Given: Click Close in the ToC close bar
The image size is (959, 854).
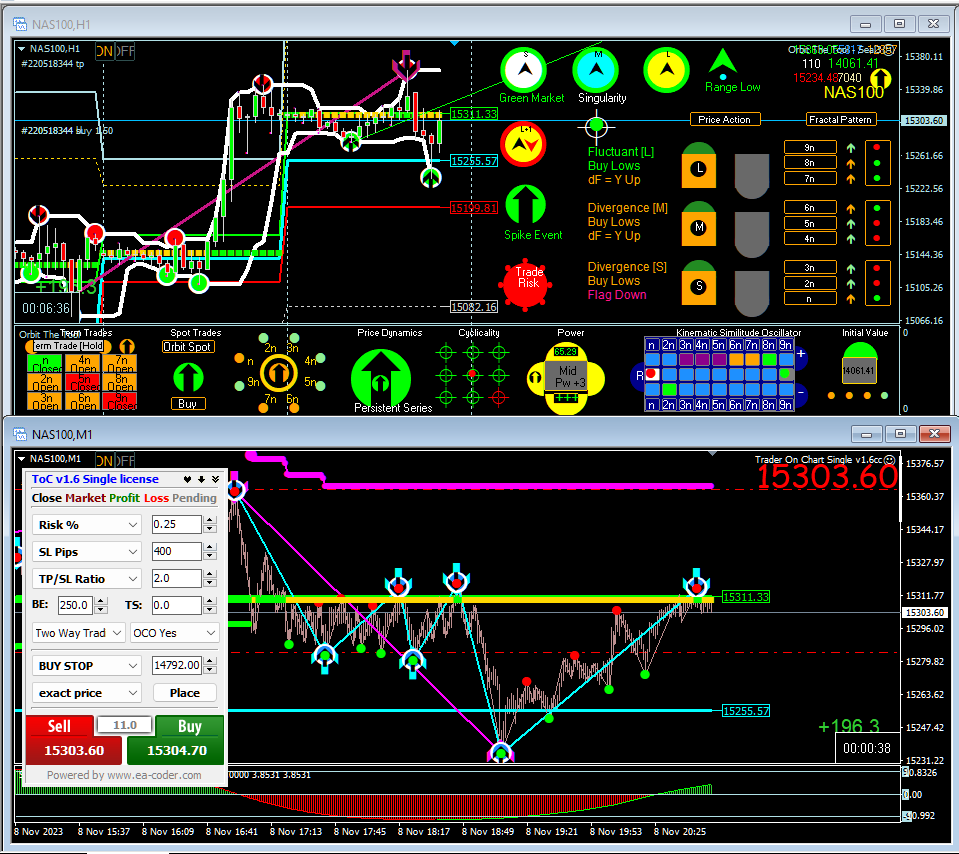Looking at the screenshot, I should (x=46, y=498).
